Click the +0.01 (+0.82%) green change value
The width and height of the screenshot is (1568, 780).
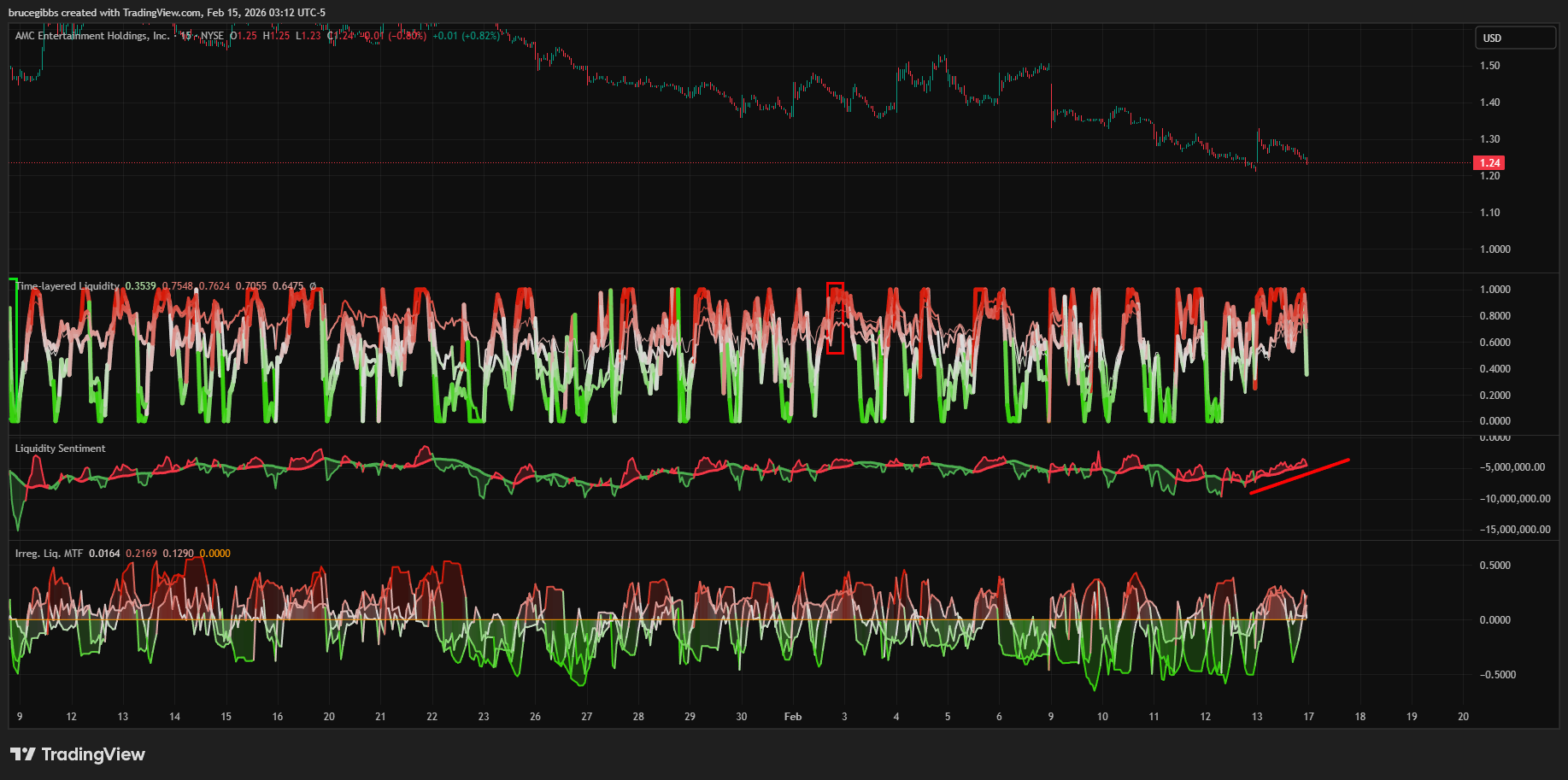coord(466,36)
